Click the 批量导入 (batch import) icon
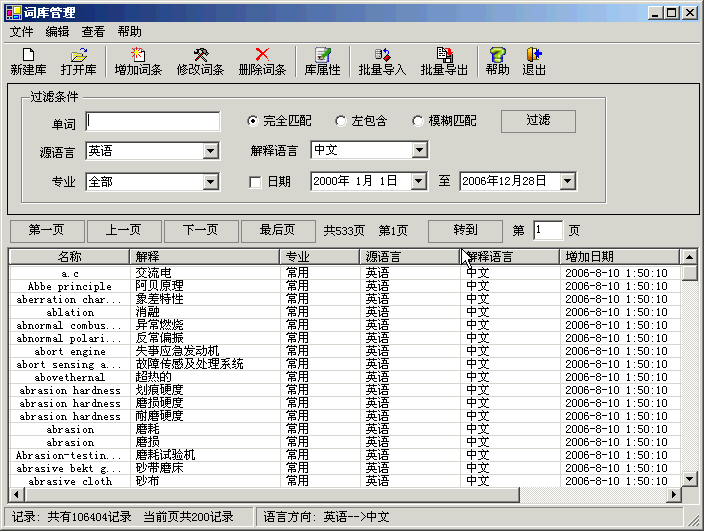Screen dimensions: 704x531 (x=382, y=55)
